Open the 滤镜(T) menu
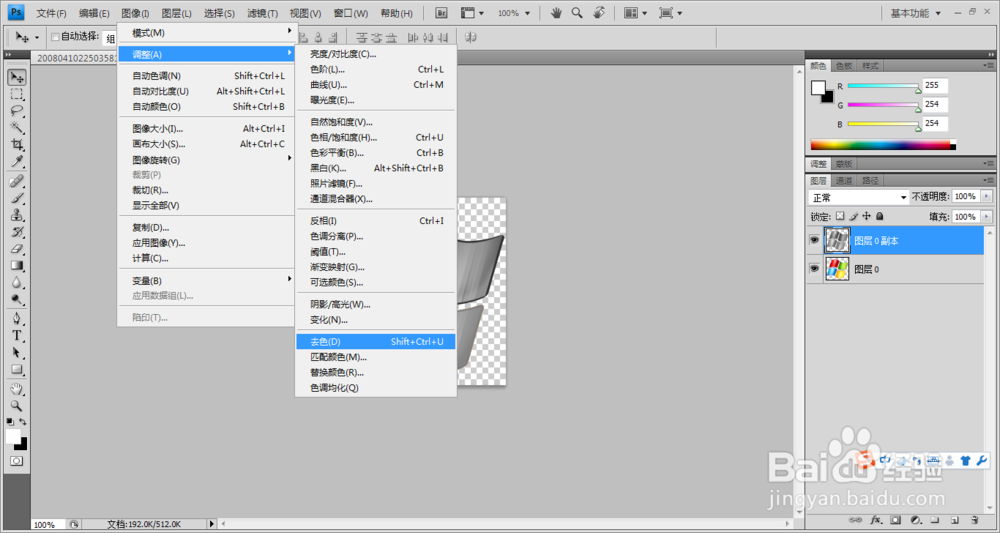 (x=262, y=13)
